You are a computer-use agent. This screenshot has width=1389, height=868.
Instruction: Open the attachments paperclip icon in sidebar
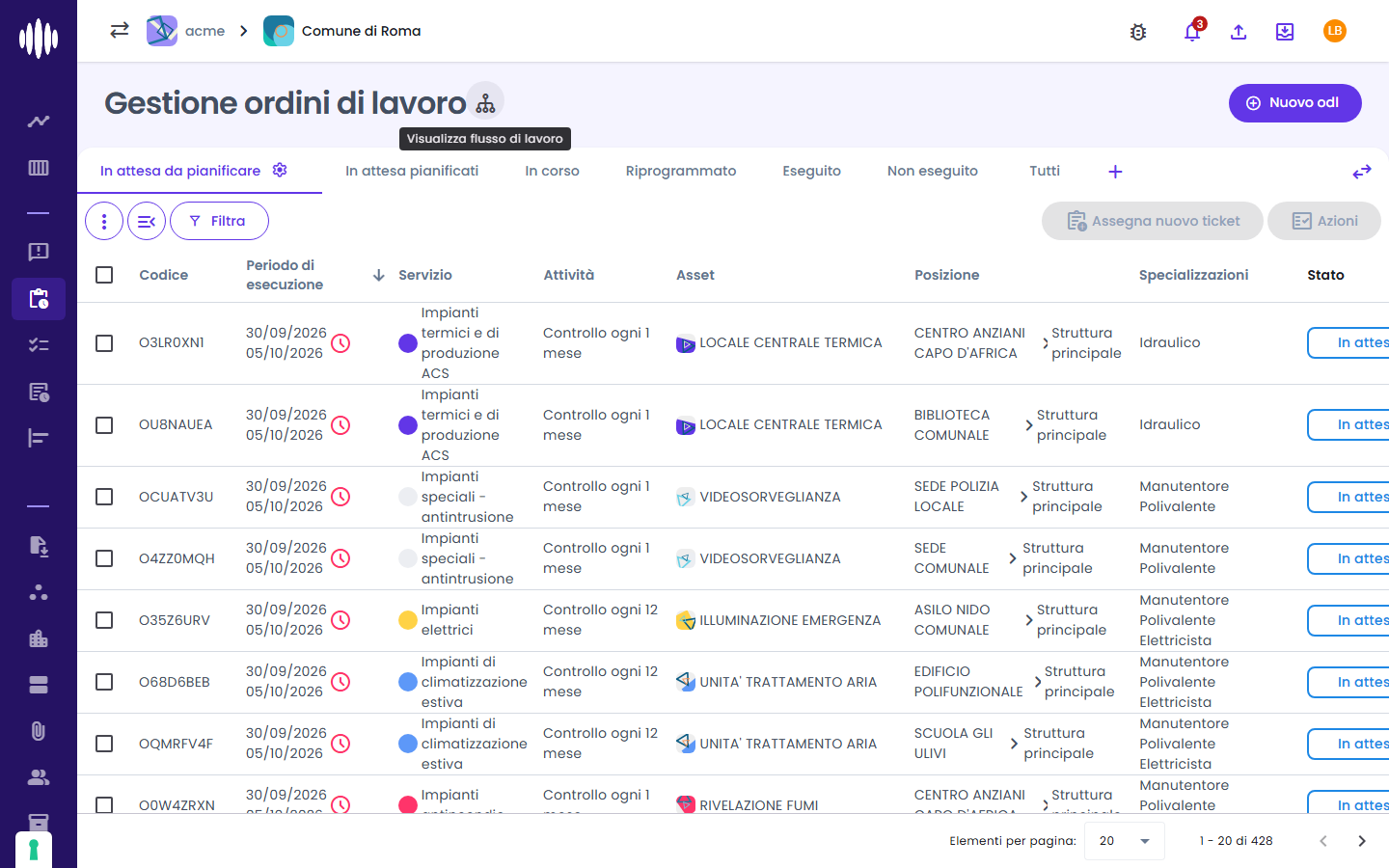coord(39,731)
